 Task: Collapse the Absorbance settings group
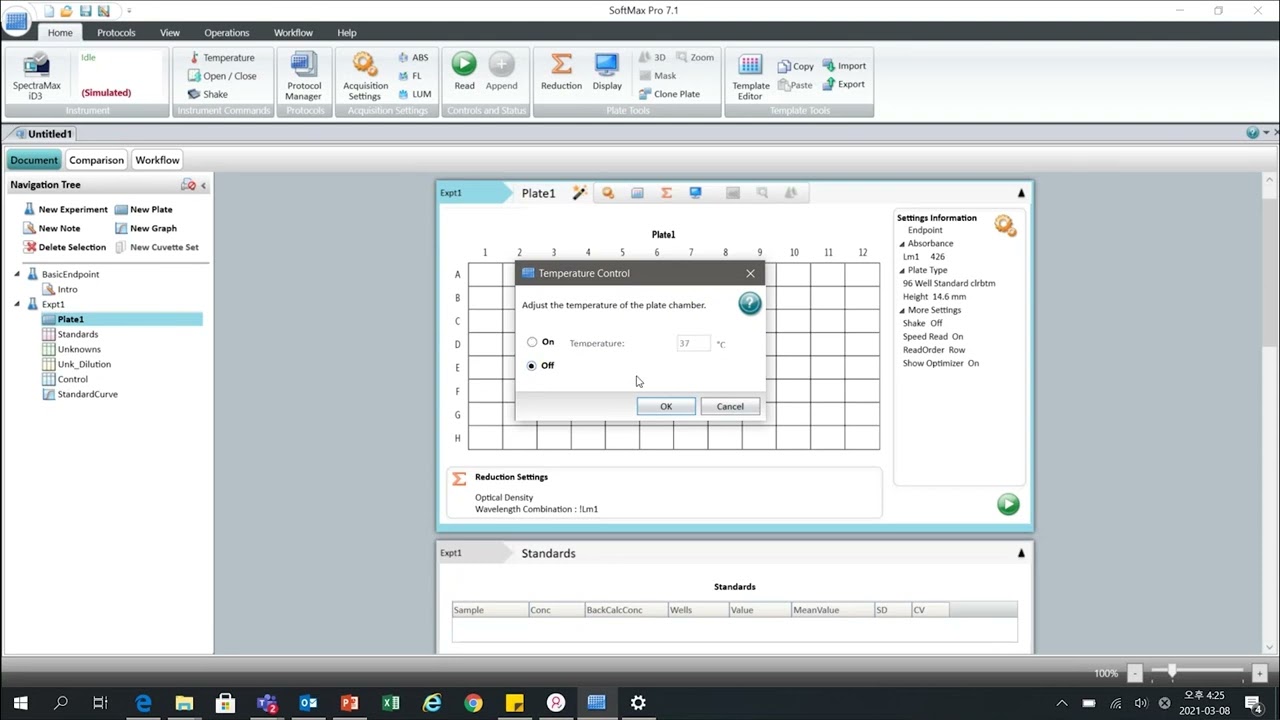coord(902,244)
